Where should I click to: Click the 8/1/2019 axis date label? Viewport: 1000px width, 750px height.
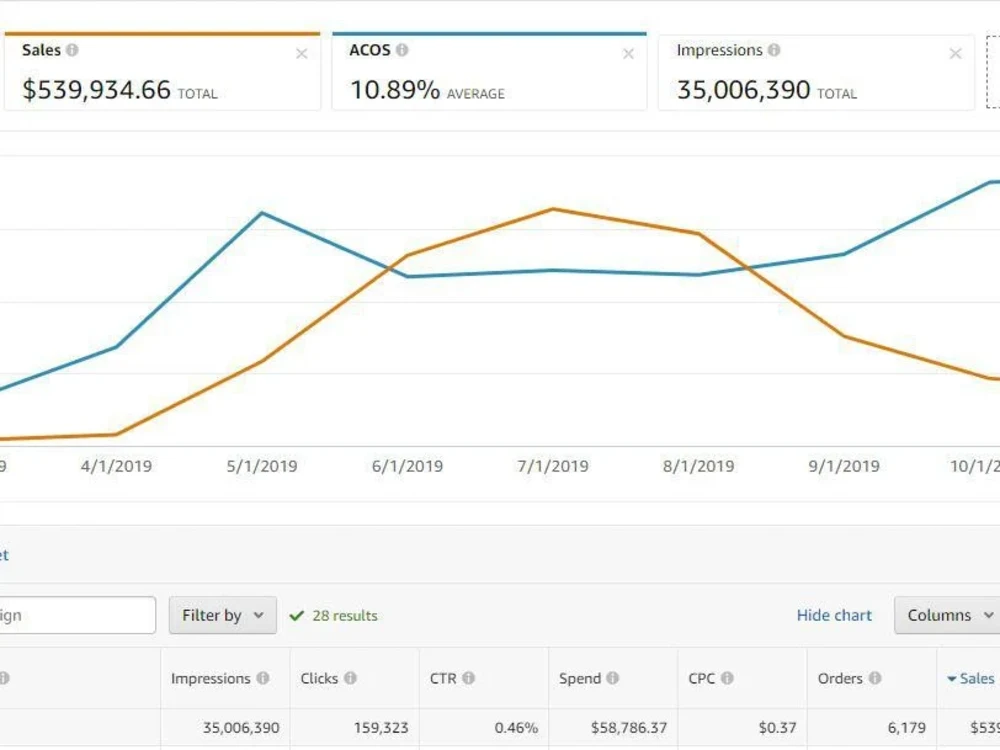tap(698, 466)
